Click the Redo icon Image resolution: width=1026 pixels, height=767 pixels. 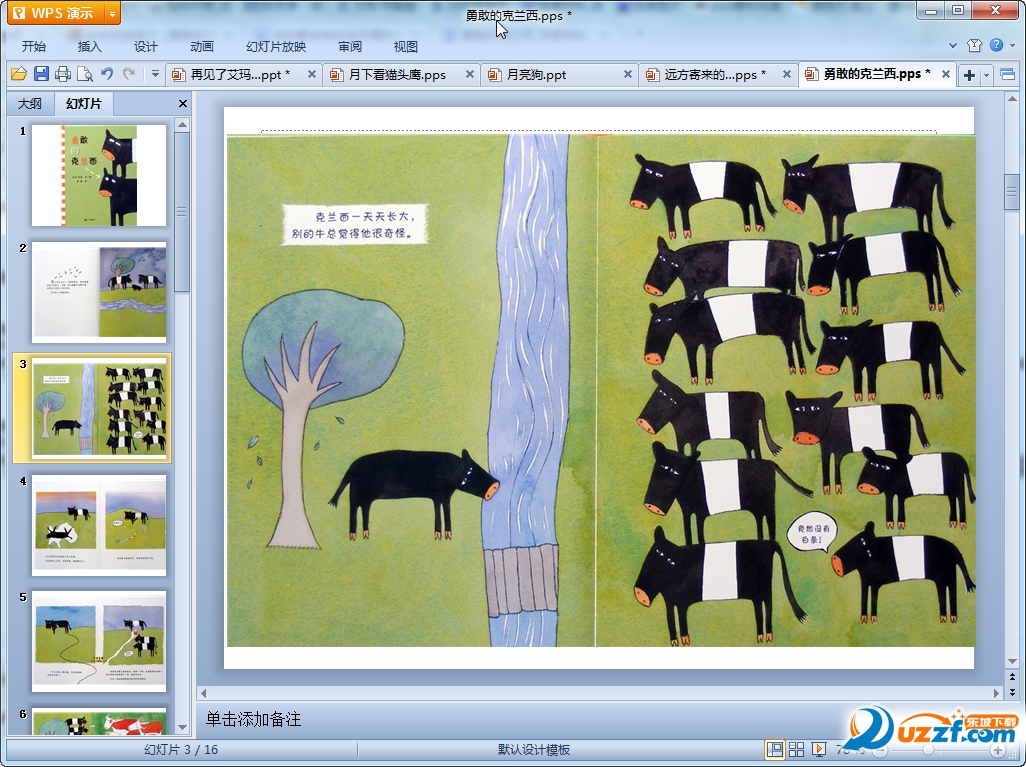(129, 74)
